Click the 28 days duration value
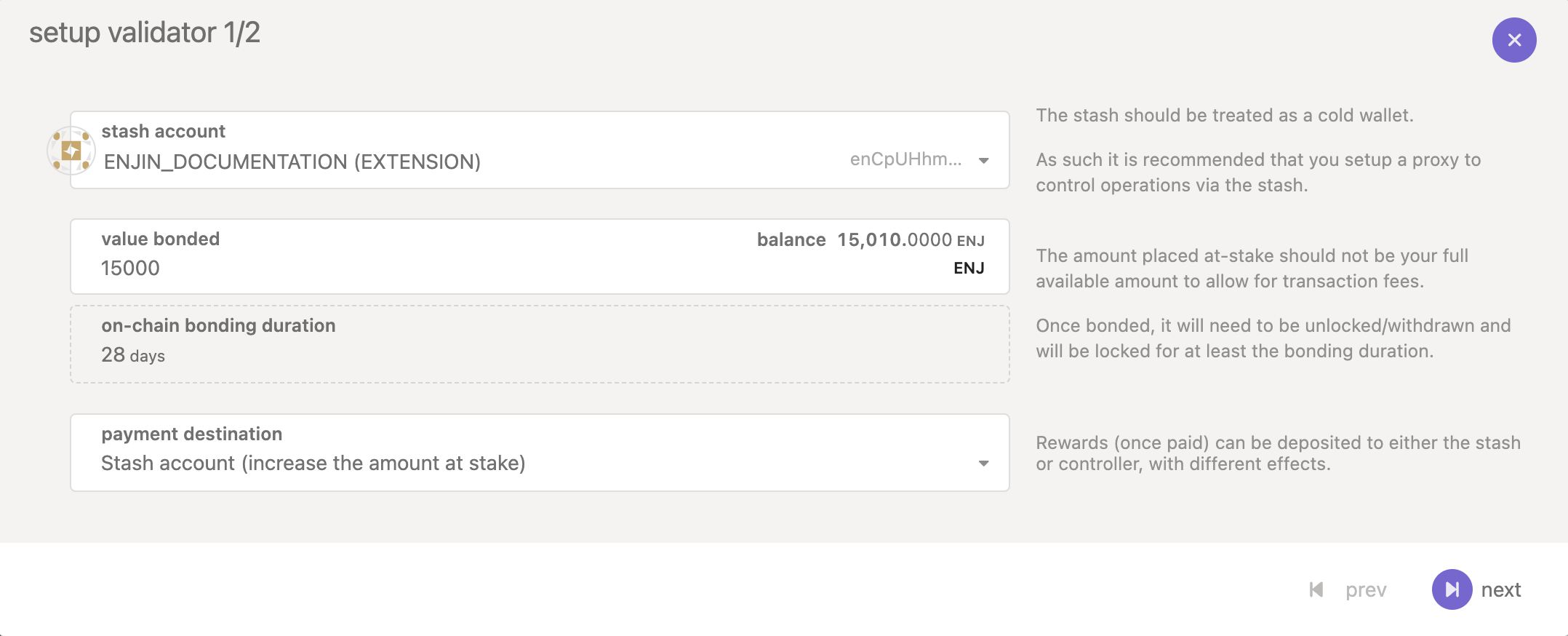This screenshot has height=636, width=1568. tap(133, 355)
